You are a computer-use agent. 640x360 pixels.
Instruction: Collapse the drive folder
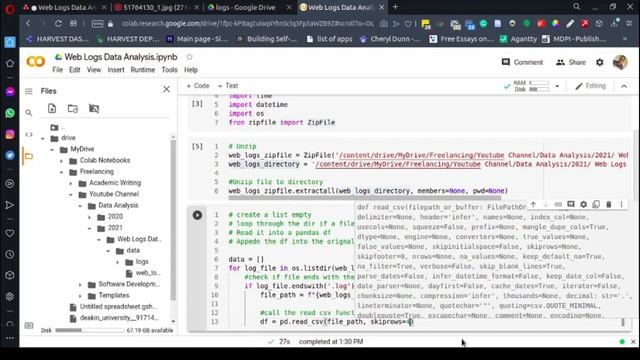point(43,138)
